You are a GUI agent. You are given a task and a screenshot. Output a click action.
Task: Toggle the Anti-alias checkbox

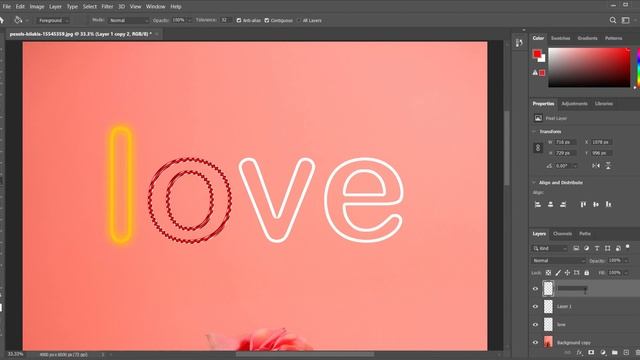tap(239, 20)
